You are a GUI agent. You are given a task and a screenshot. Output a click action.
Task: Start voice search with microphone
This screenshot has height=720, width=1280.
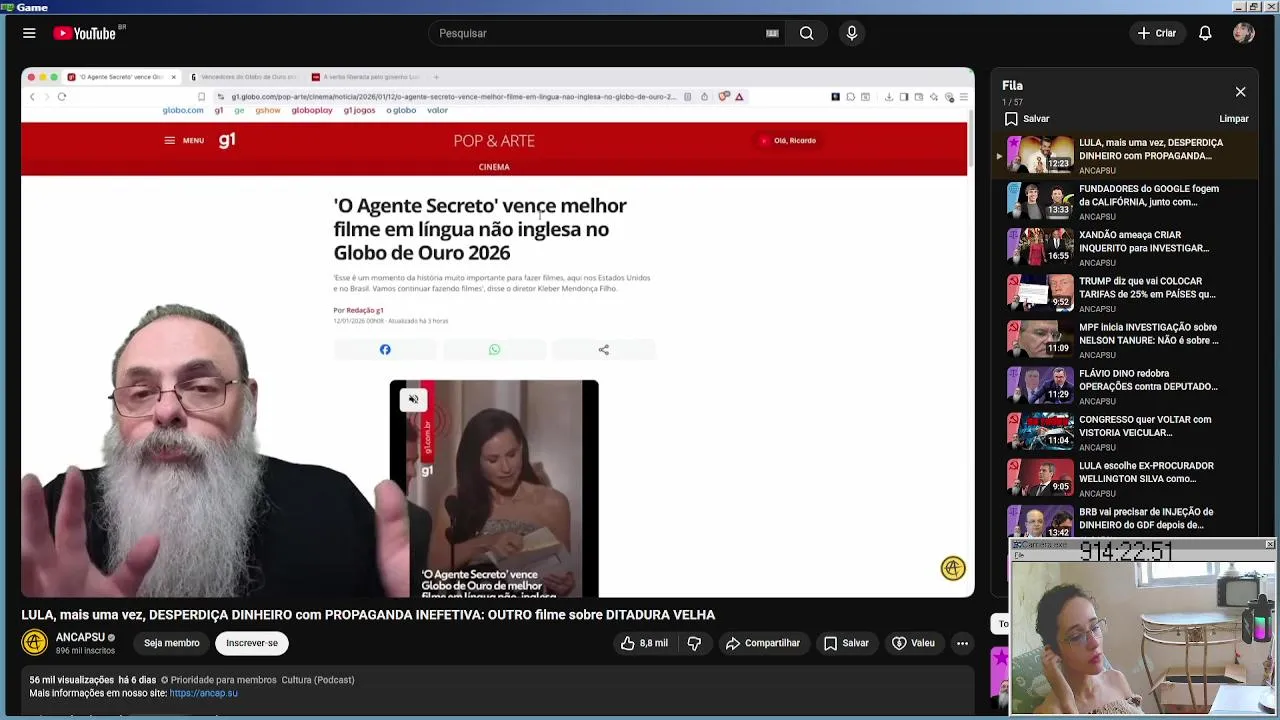coord(852,33)
